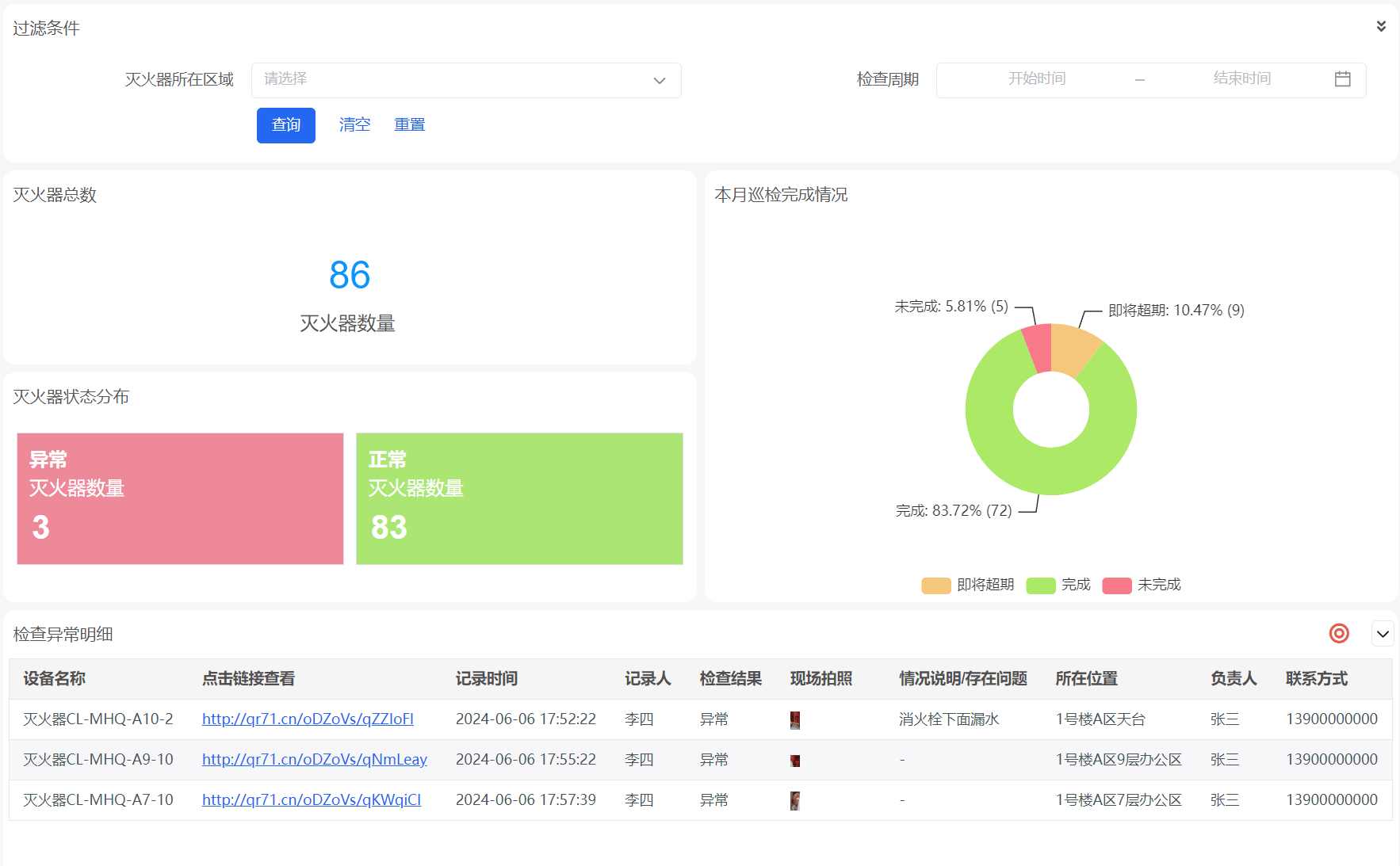1400x866 pixels.
Task: Click the 联系方式 column header
Action: 1317,678
